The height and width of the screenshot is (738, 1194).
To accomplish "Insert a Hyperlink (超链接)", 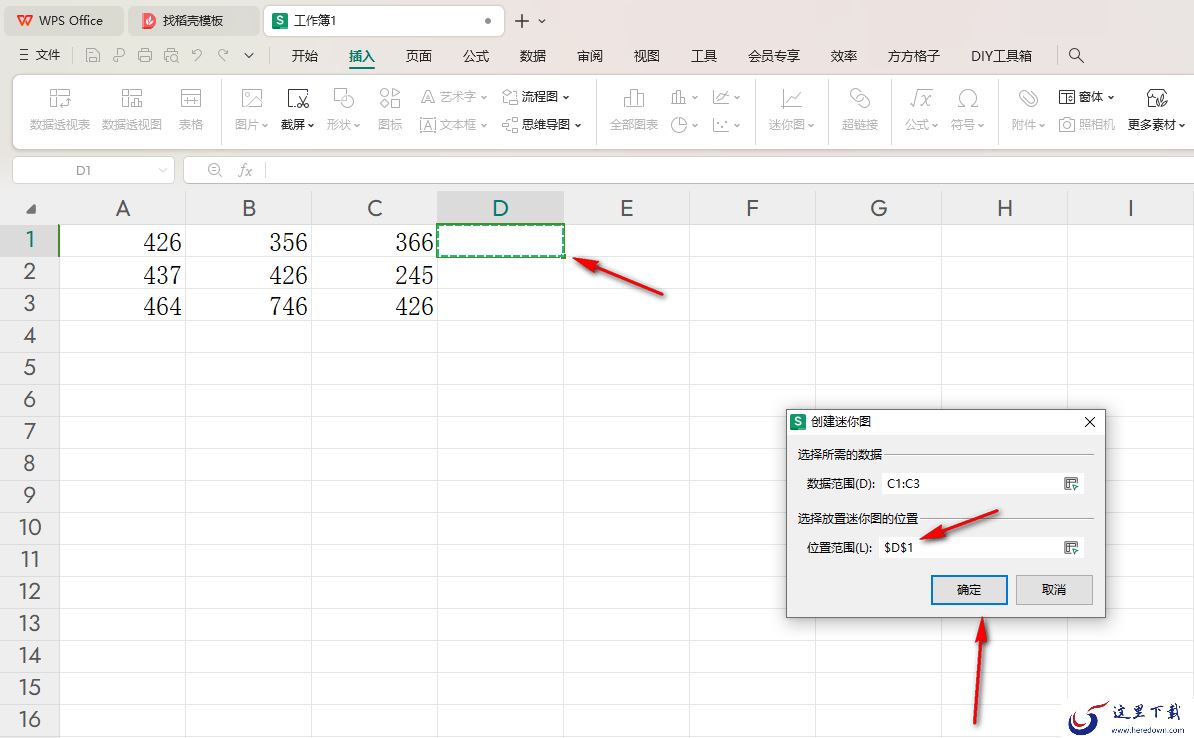I will tap(860, 109).
